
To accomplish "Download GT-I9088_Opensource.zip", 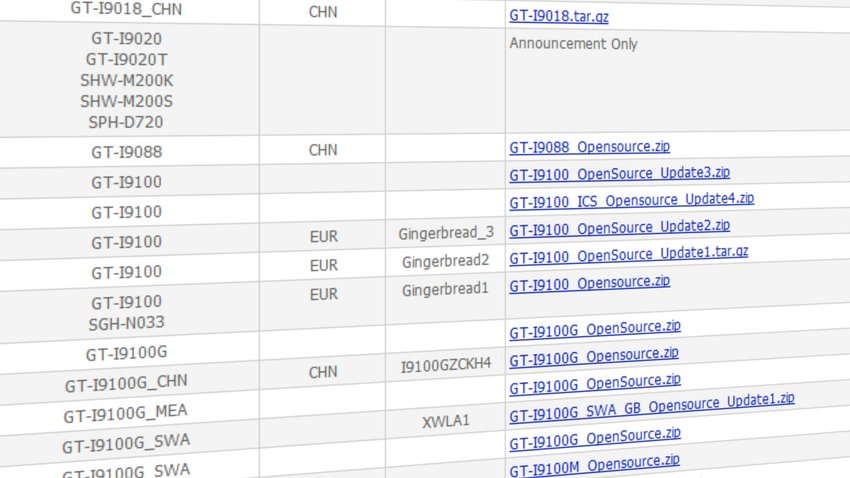I will (x=589, y=147).
